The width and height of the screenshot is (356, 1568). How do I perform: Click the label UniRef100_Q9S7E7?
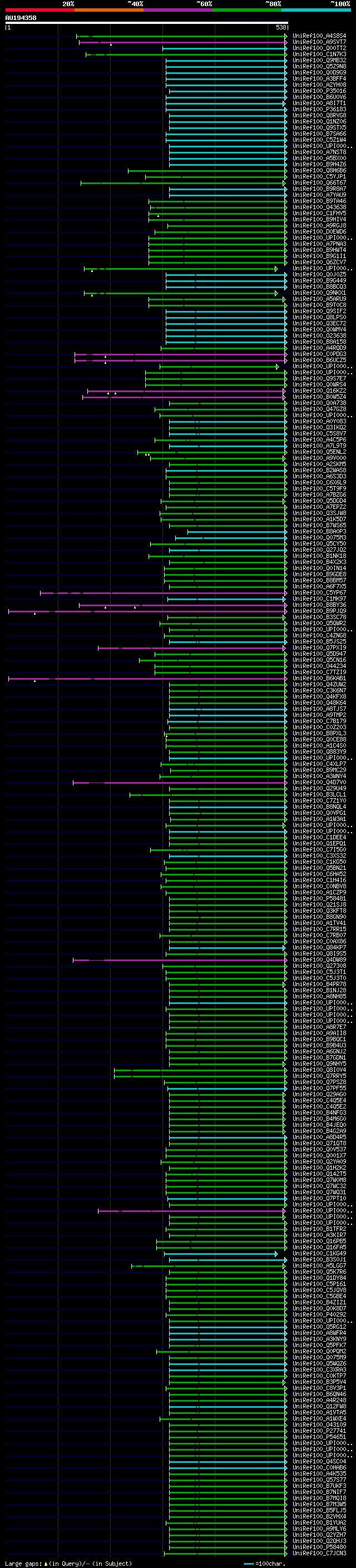(319, 379)
